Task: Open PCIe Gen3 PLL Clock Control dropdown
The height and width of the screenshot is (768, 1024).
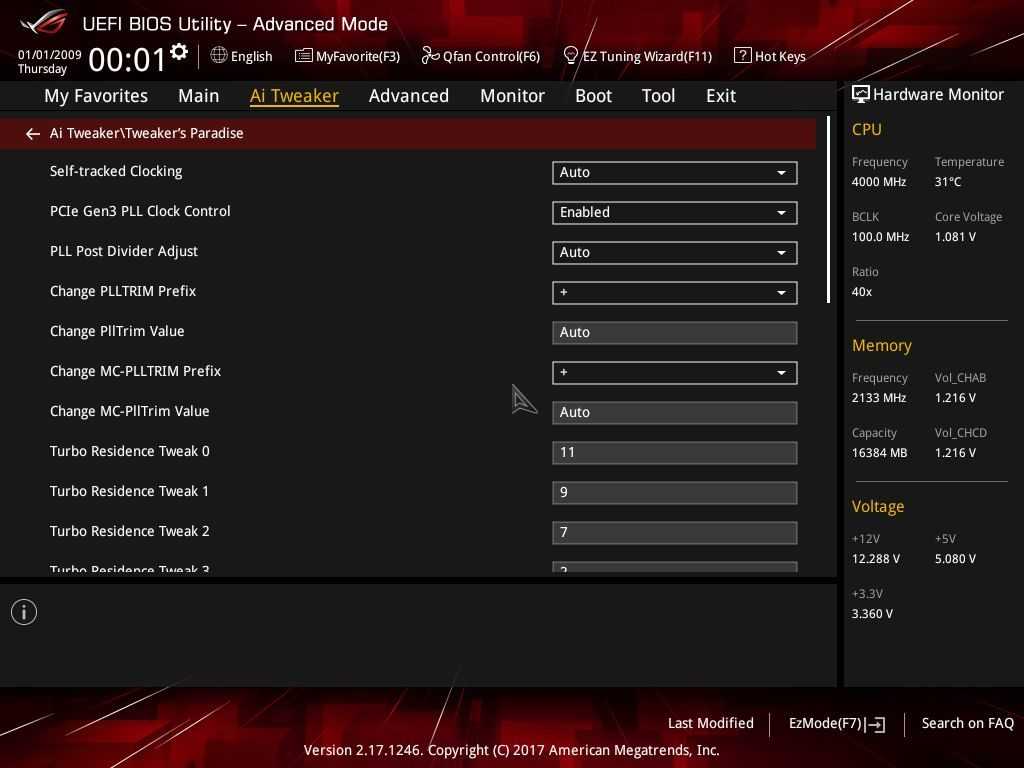Action: 674,212
